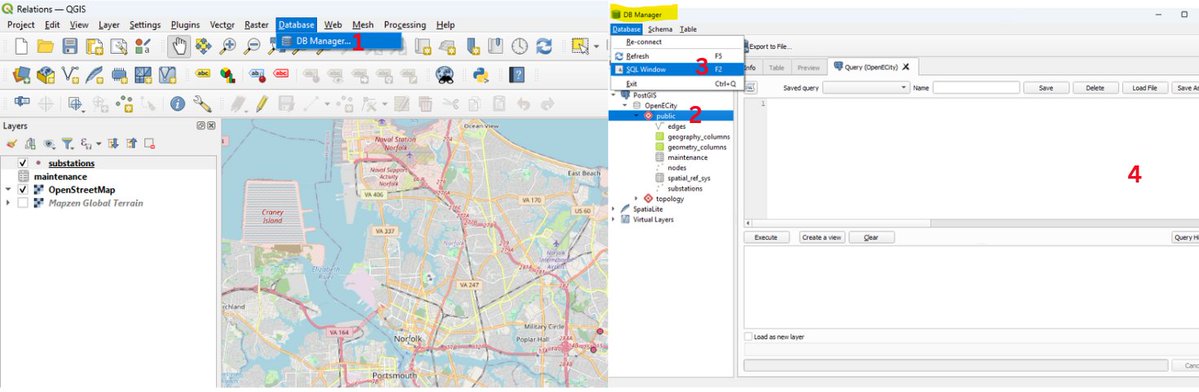Click the Refresh map canvas icon
This screenshot has width=1199, height=392.
tap(544, 46)
